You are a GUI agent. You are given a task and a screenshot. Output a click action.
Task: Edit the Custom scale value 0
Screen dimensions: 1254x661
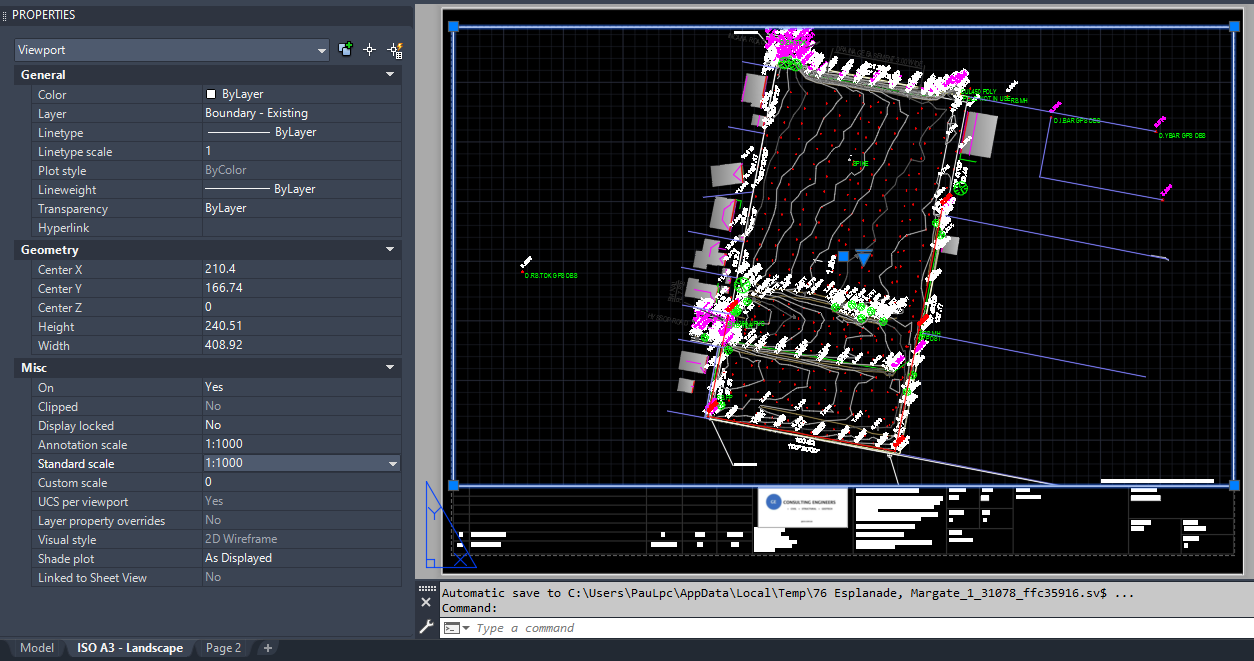[x=302, y=482]
